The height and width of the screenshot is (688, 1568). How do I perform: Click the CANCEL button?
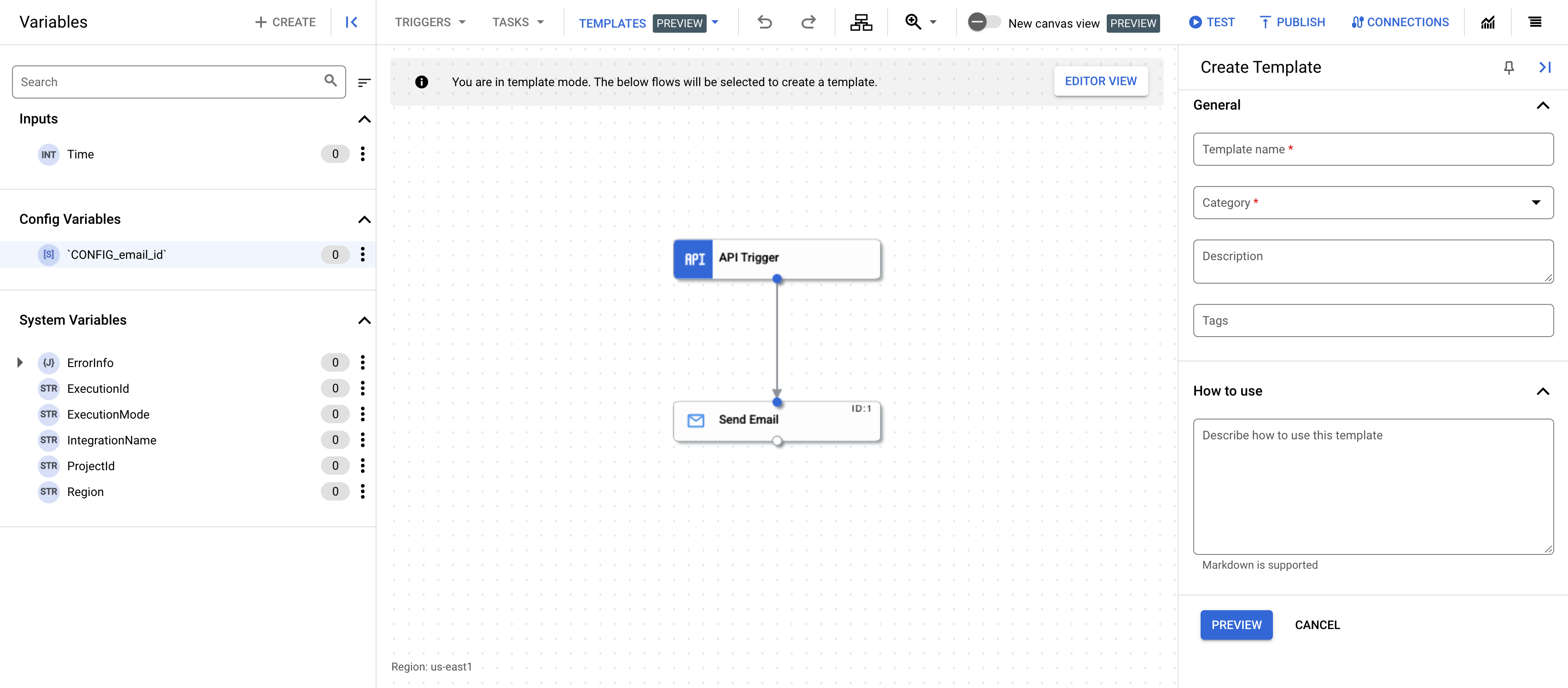coord(1317,624)
